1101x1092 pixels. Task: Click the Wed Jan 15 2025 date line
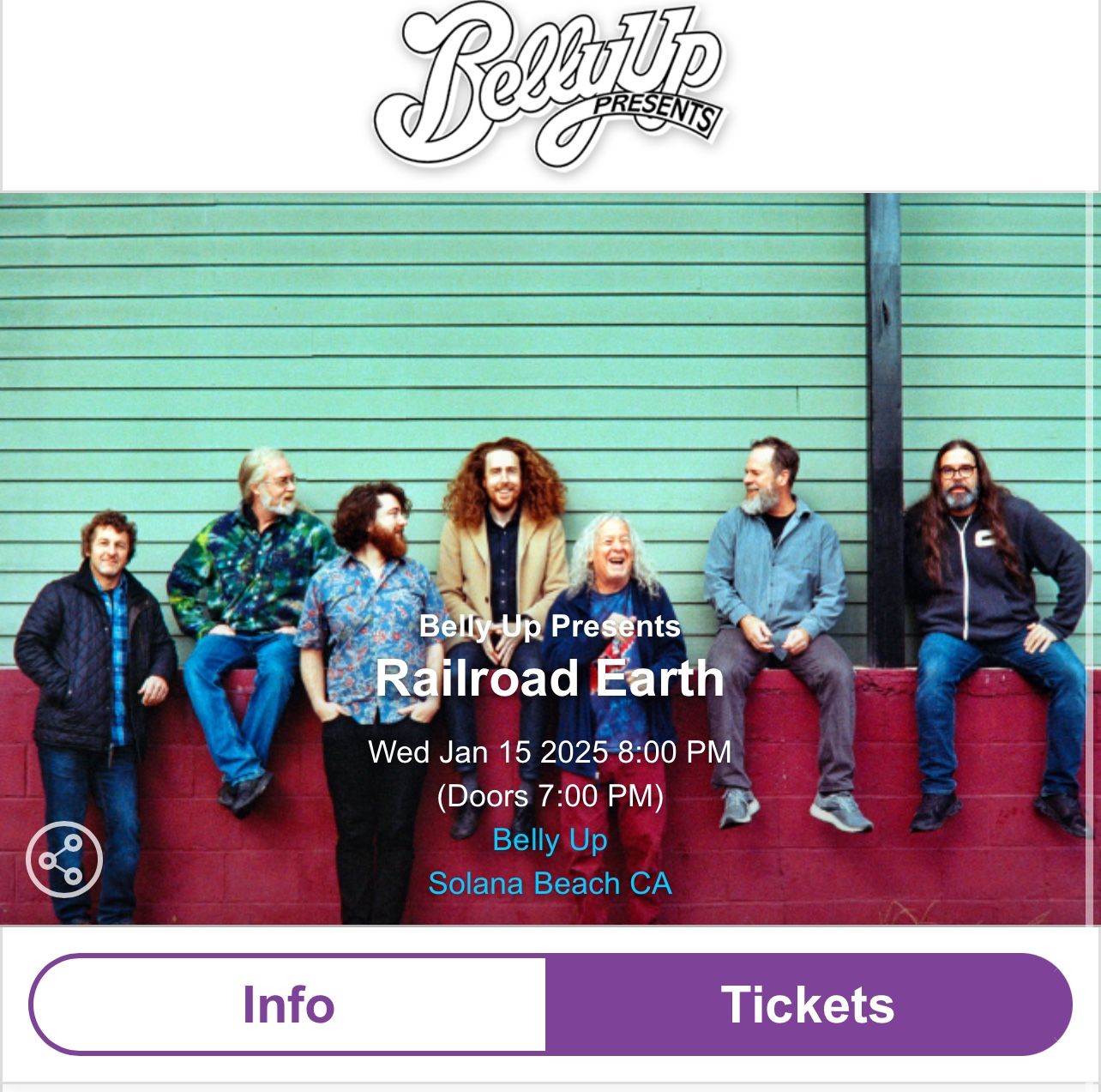tap(550, 752)
